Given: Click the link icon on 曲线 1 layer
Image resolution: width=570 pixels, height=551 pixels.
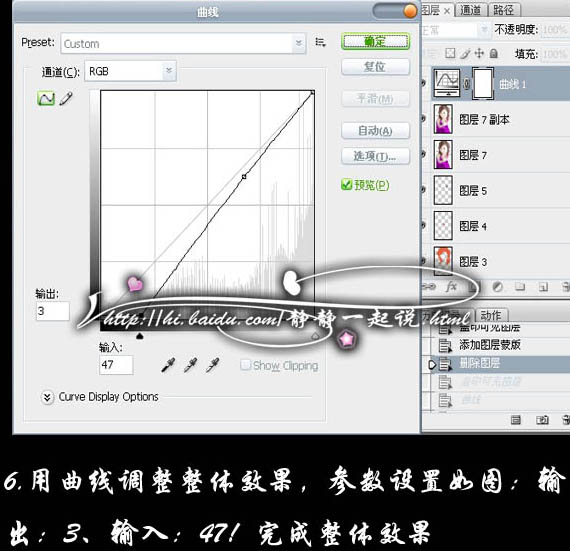Looking at the screenshot, I should coord(466,84).
